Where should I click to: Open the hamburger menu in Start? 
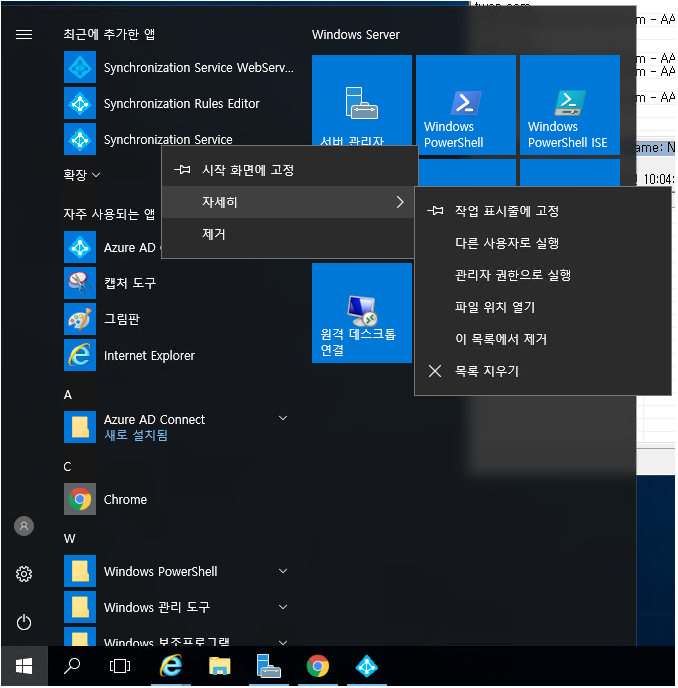24,34
